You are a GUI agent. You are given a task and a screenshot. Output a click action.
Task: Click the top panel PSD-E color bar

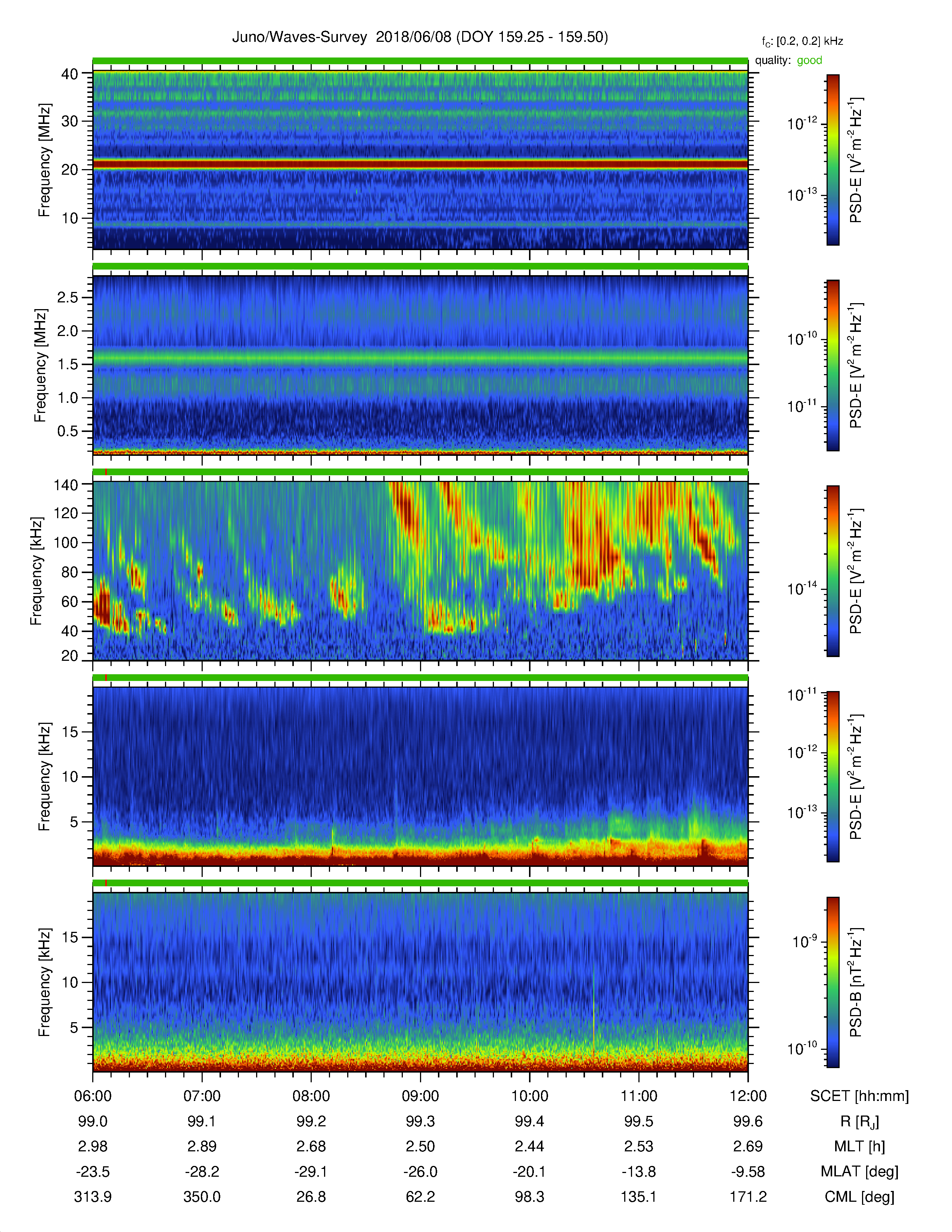pos(833,160)
